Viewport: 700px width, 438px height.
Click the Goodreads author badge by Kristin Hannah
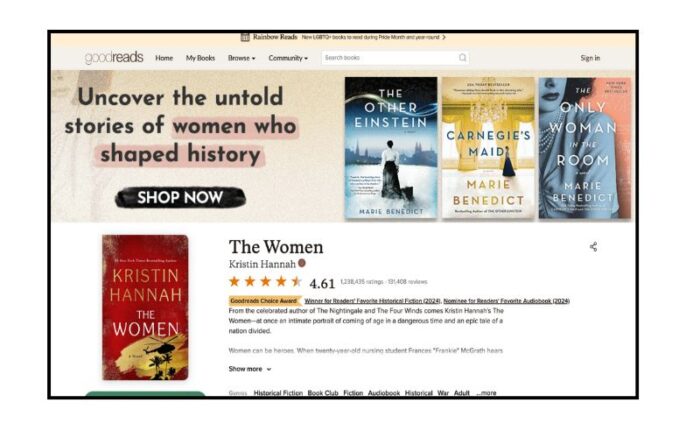pyautogui.click(x=302, y=263)
